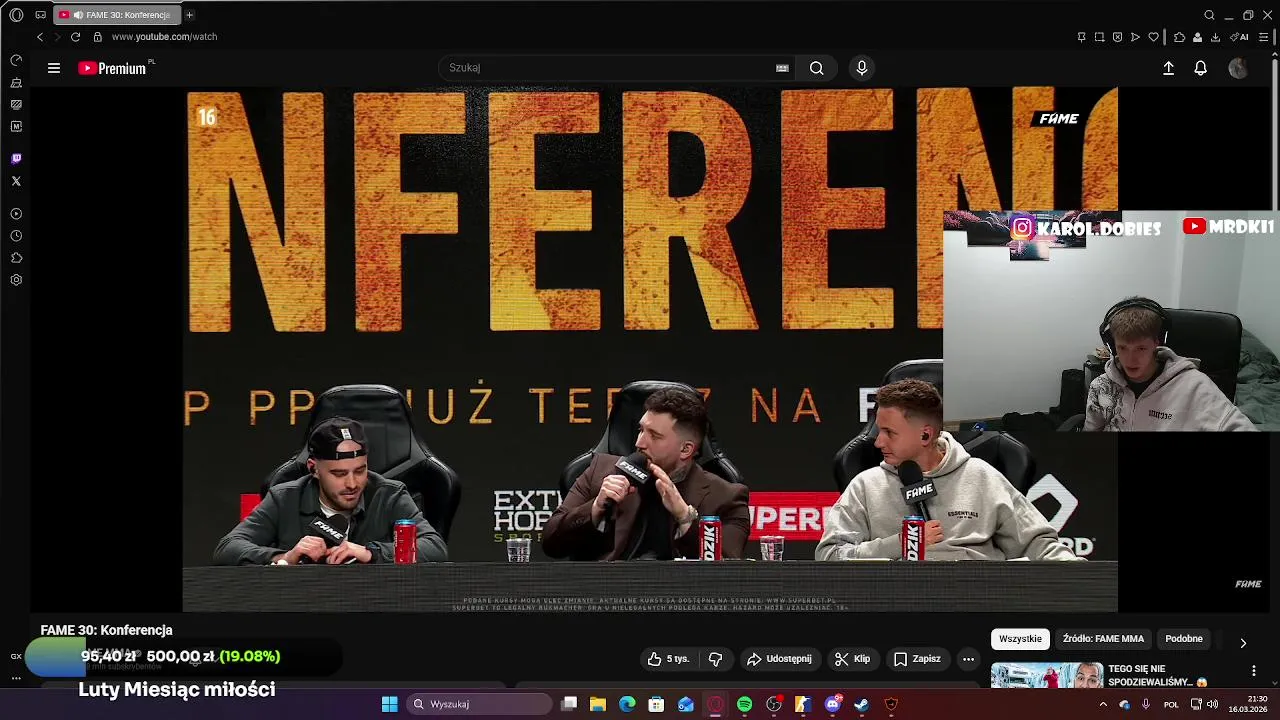Switch to the FAME 30: Konferencja browser tab
The image size is (1280, 720).
pos(117,15)
